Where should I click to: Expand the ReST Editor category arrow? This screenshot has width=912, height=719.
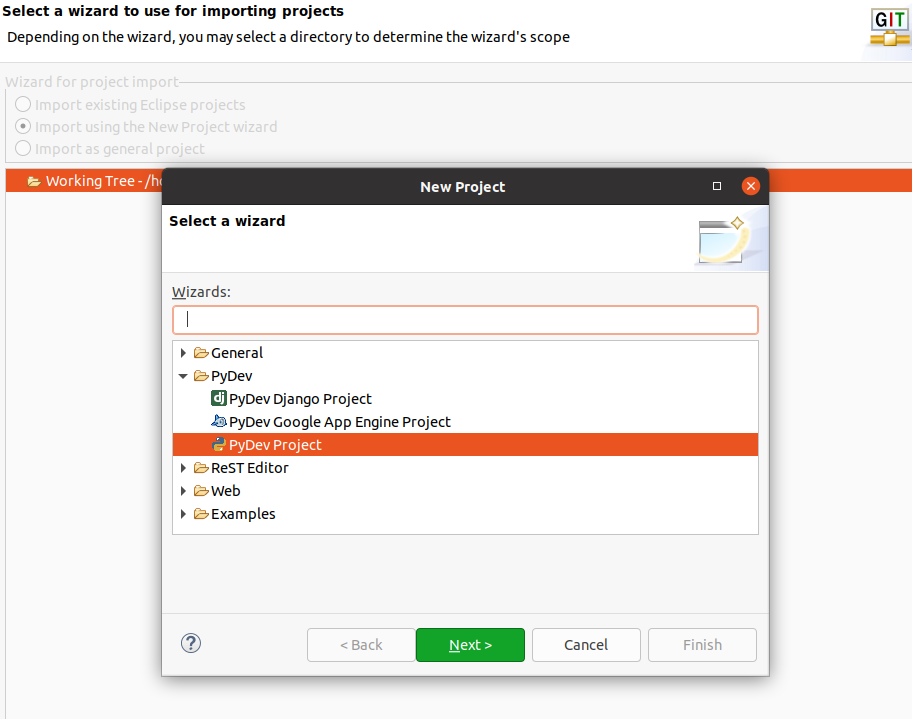tap(183, 468)
